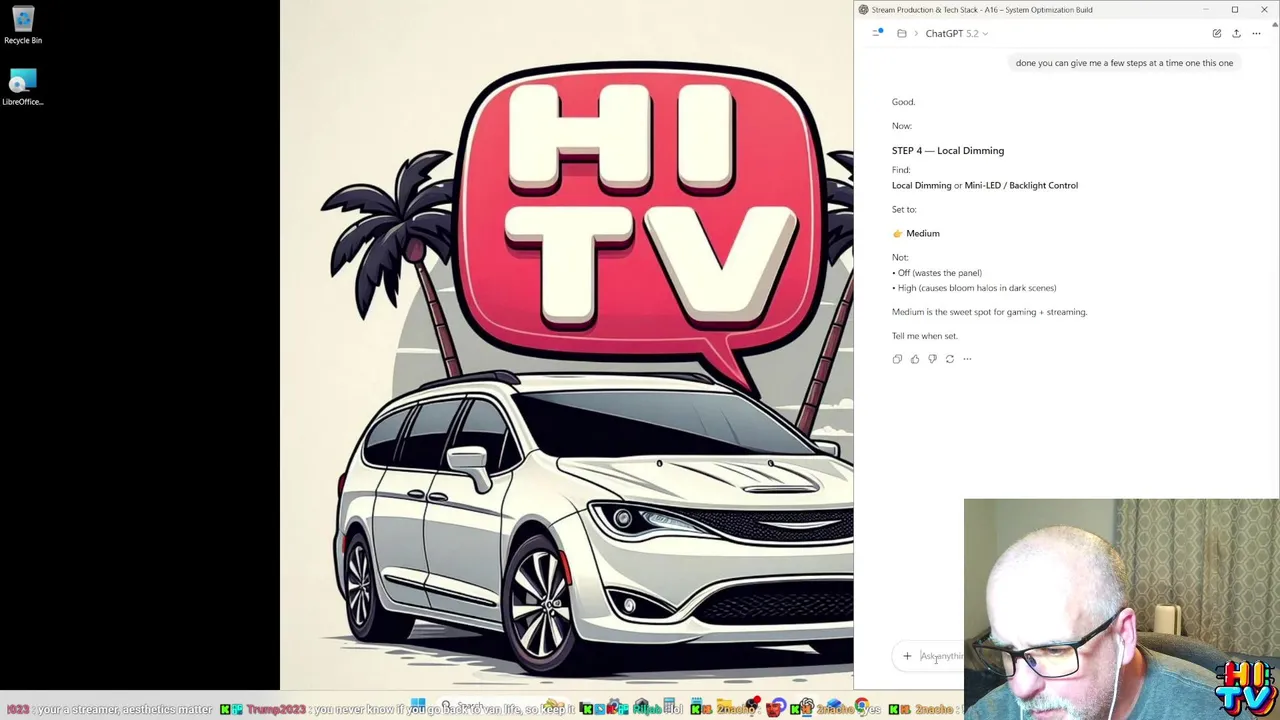The width and height of the screenshot is (1280, 720).
Task: Maximize the ChatGPT window
Action: pos(1235,10)
